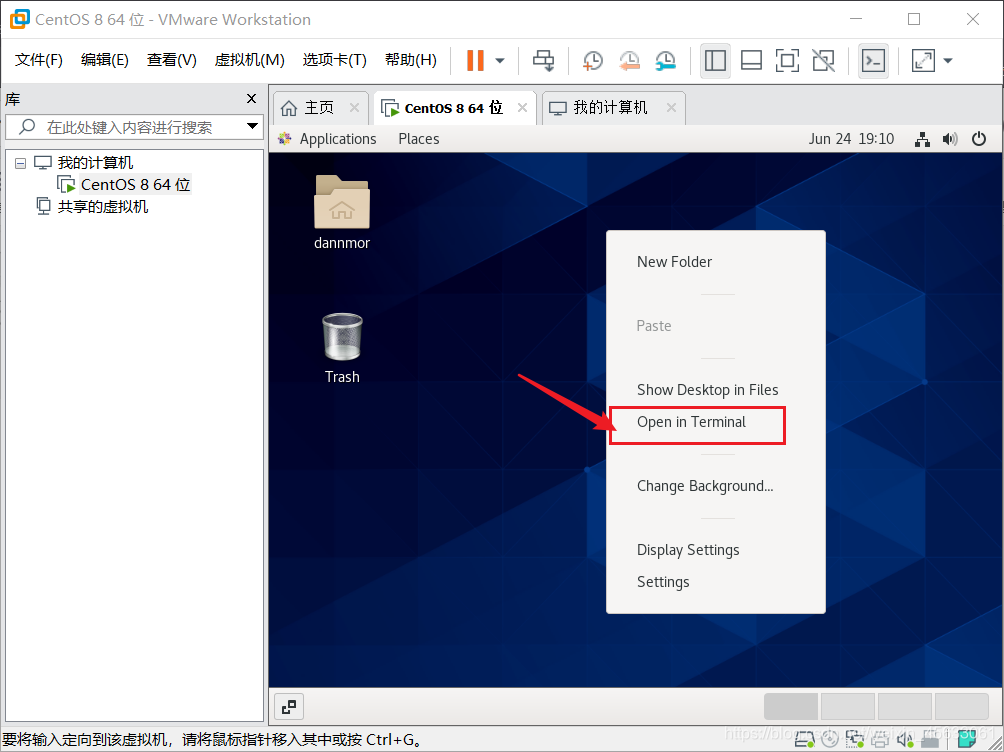Click the GNOME power menu icon
Viewport: 1004px width, 752px height.
click(x=979, y=139)
